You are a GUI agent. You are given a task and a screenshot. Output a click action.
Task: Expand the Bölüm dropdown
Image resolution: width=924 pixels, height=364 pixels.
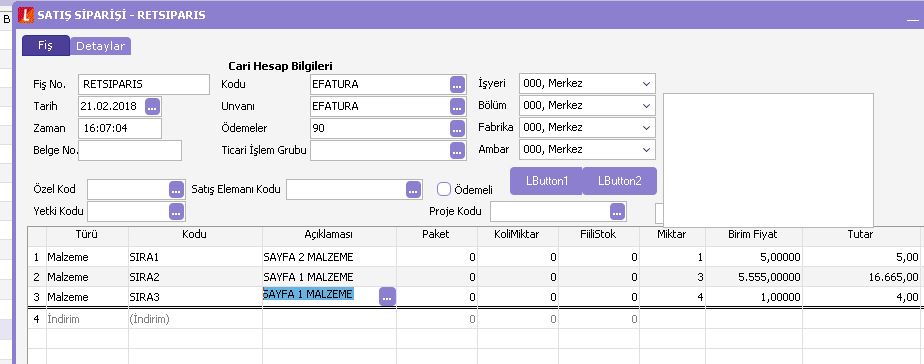point(646,105)
